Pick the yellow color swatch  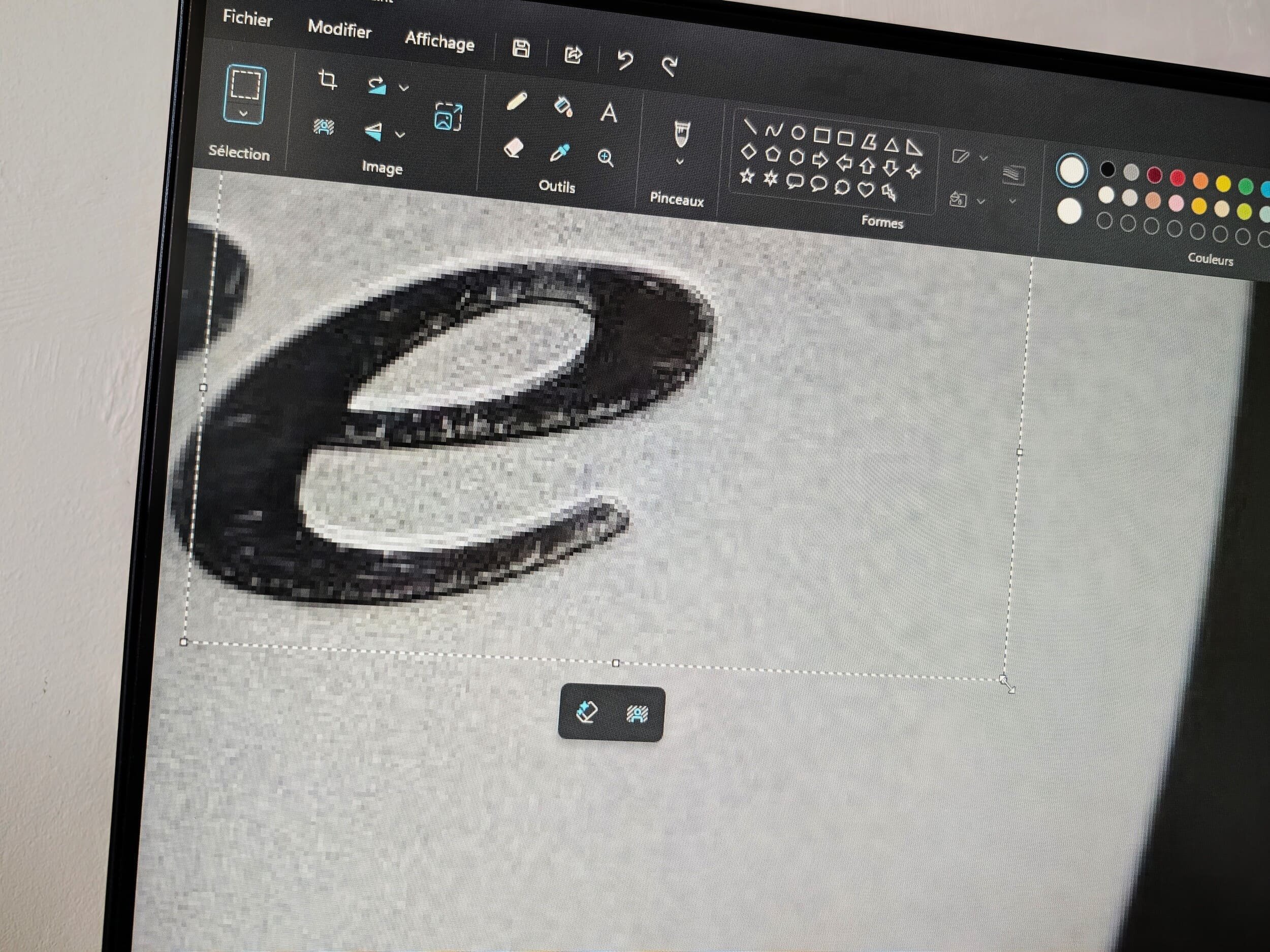pyautogui.click(x=1223, y=183)
